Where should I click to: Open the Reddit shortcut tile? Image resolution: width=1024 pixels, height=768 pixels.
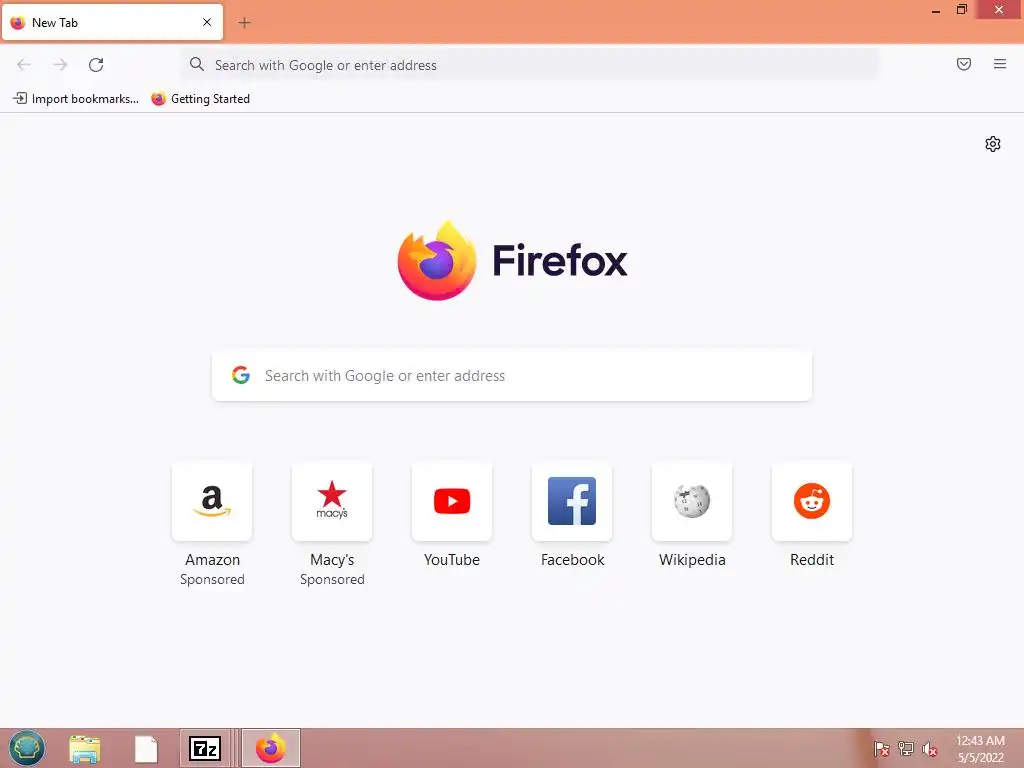(812, 501)
